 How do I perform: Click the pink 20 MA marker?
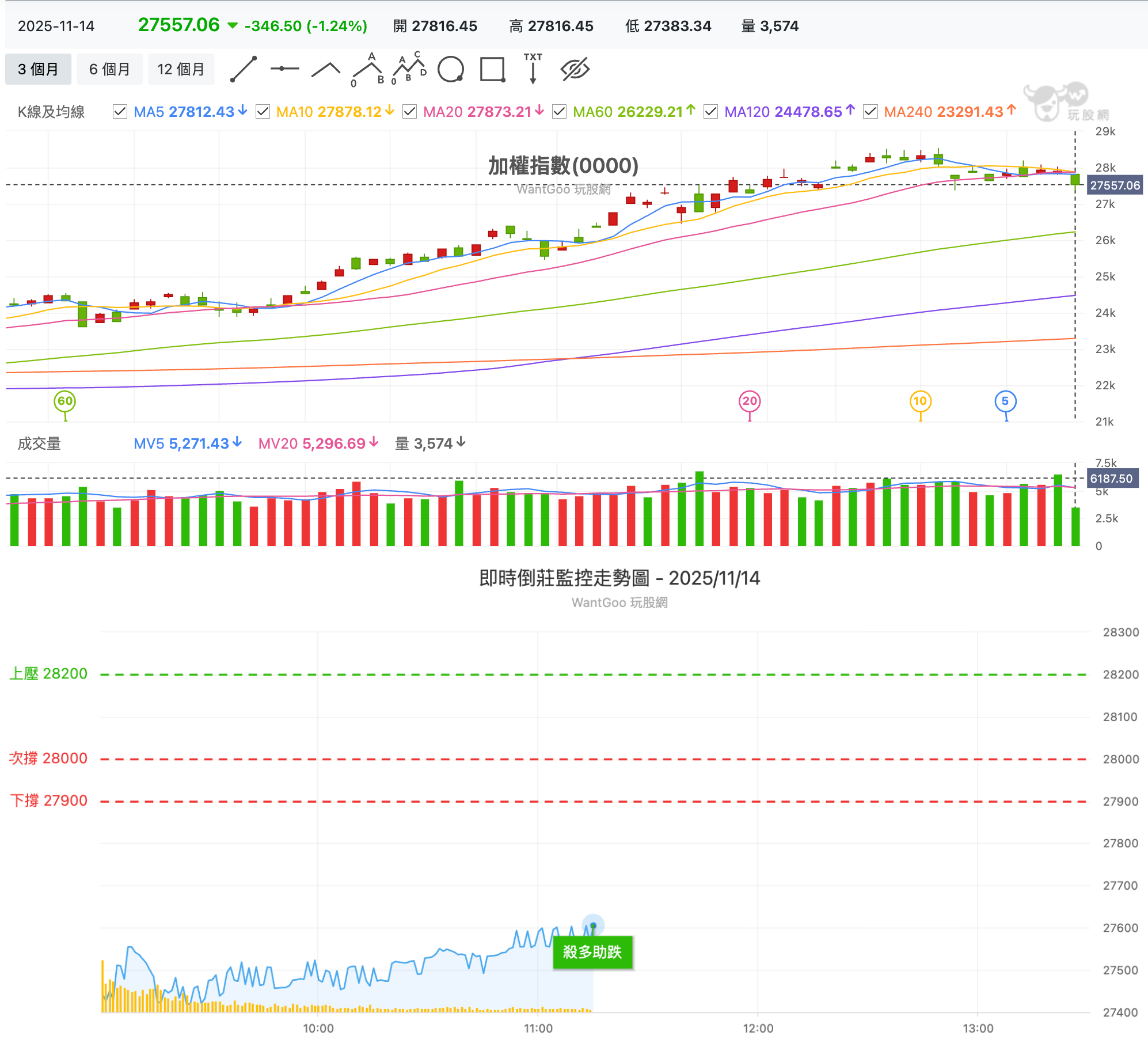pyautogui.click(x=750, y=401)
